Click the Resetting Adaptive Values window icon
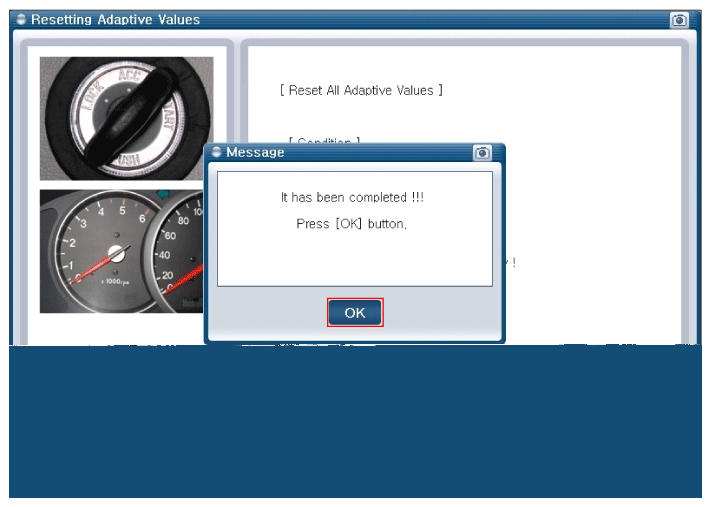Viewport: 711px width, 507px height. pos(22,20)
